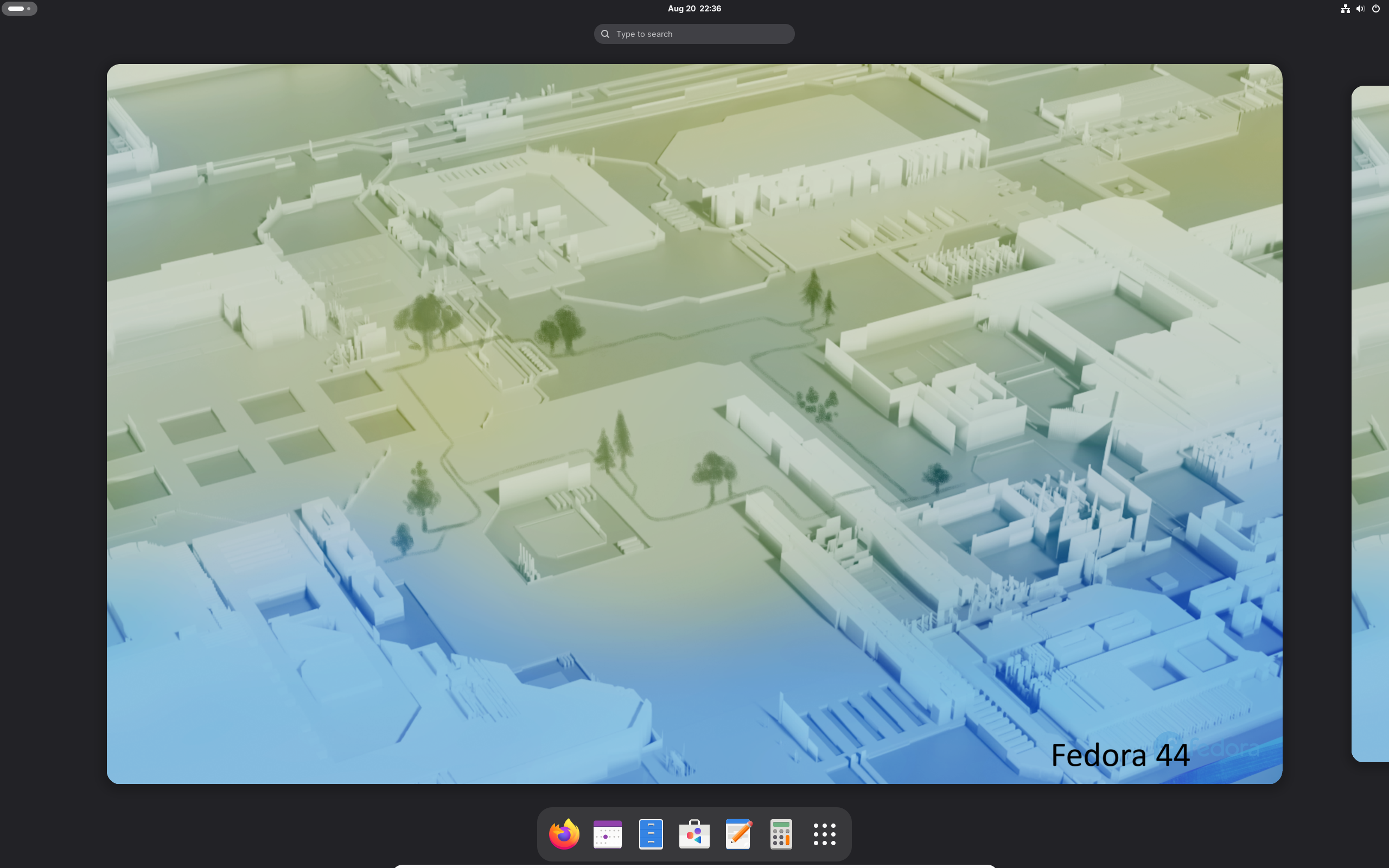Open the Calculator from the dock

[x=781, y=834]
